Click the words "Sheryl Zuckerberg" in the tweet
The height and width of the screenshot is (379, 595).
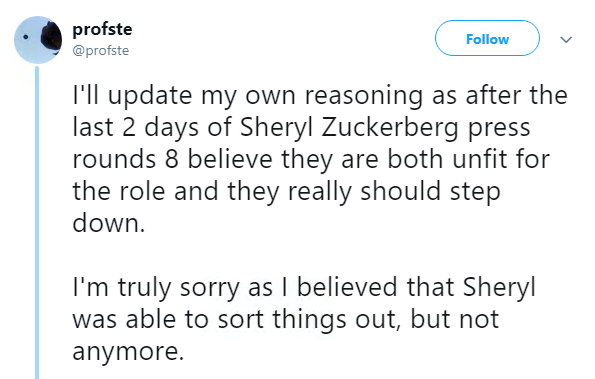349,127
